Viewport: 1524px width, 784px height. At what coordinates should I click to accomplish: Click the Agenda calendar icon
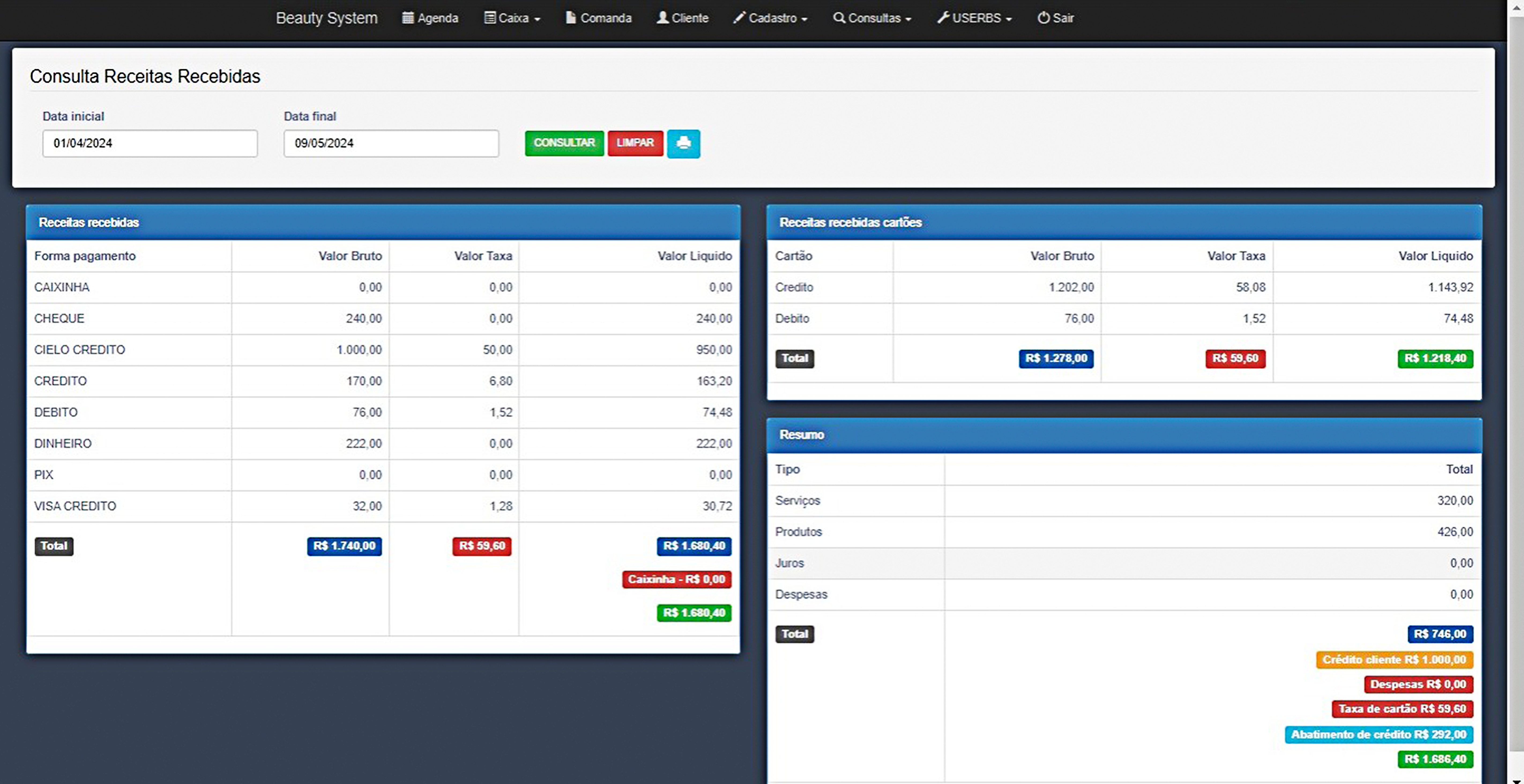tap(408, 18)
